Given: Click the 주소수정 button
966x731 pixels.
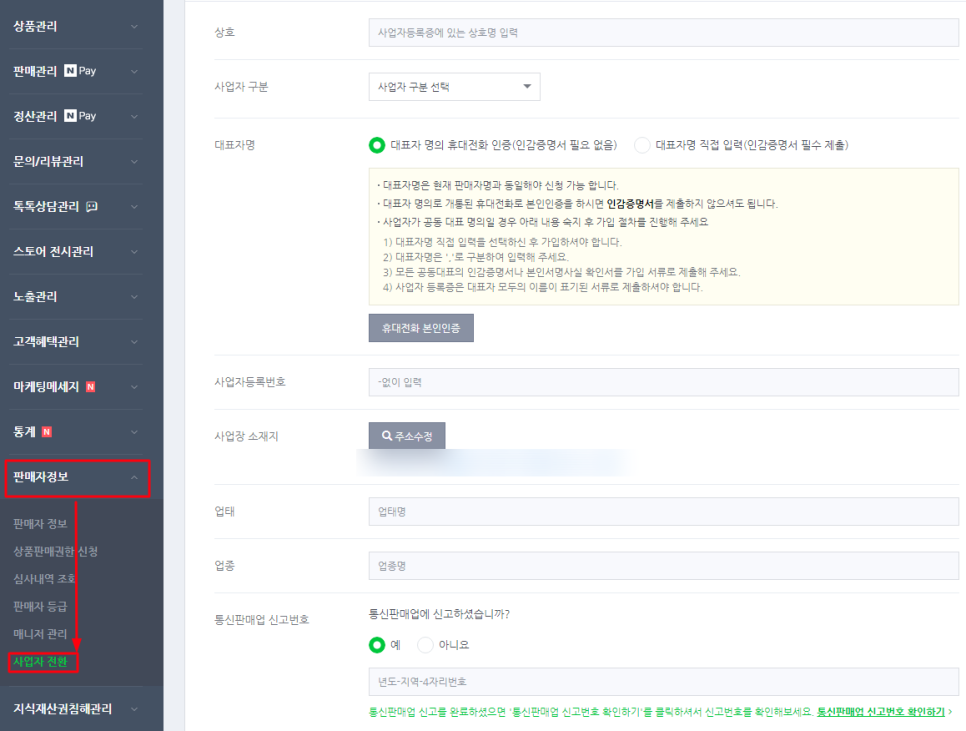Looking at the screenshot, I should click(x=407, y=435).
